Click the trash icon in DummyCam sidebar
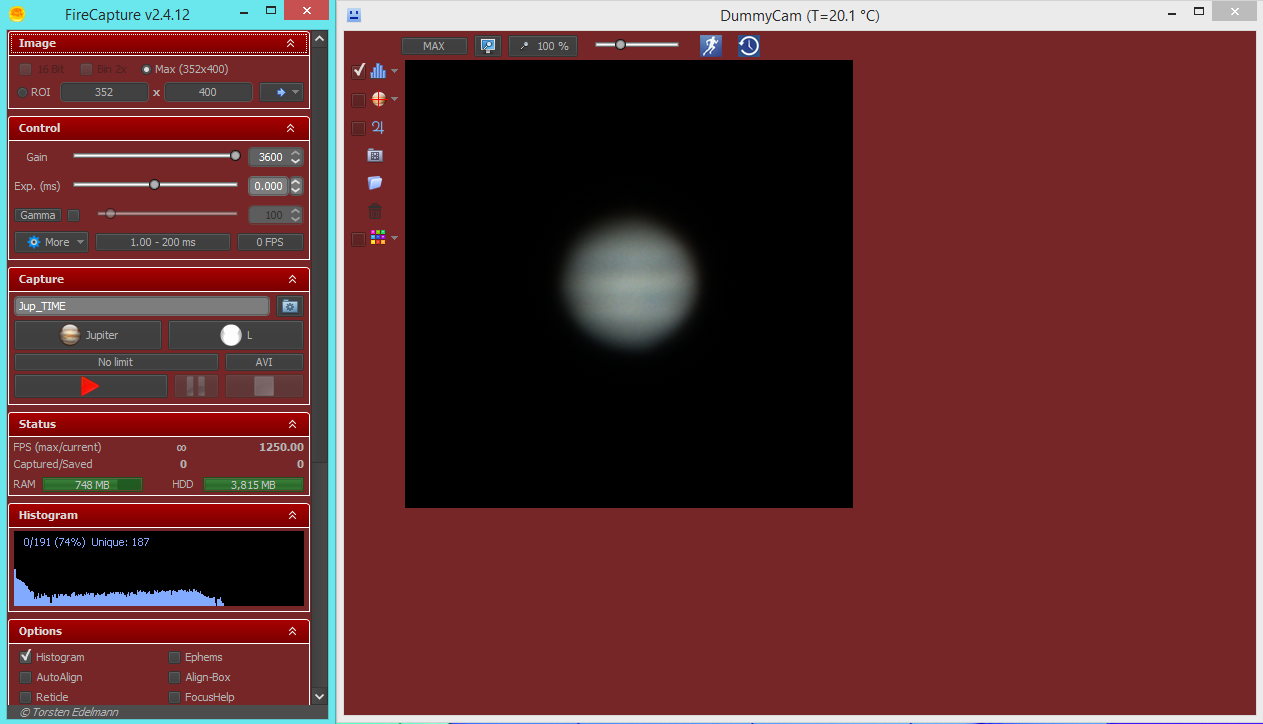1263x724 pixels. (374, 211)
